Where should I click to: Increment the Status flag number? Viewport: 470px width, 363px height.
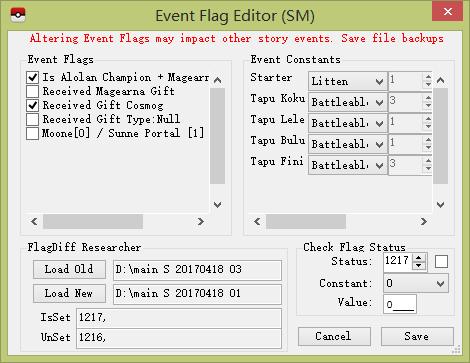click(x=419, y=258)
